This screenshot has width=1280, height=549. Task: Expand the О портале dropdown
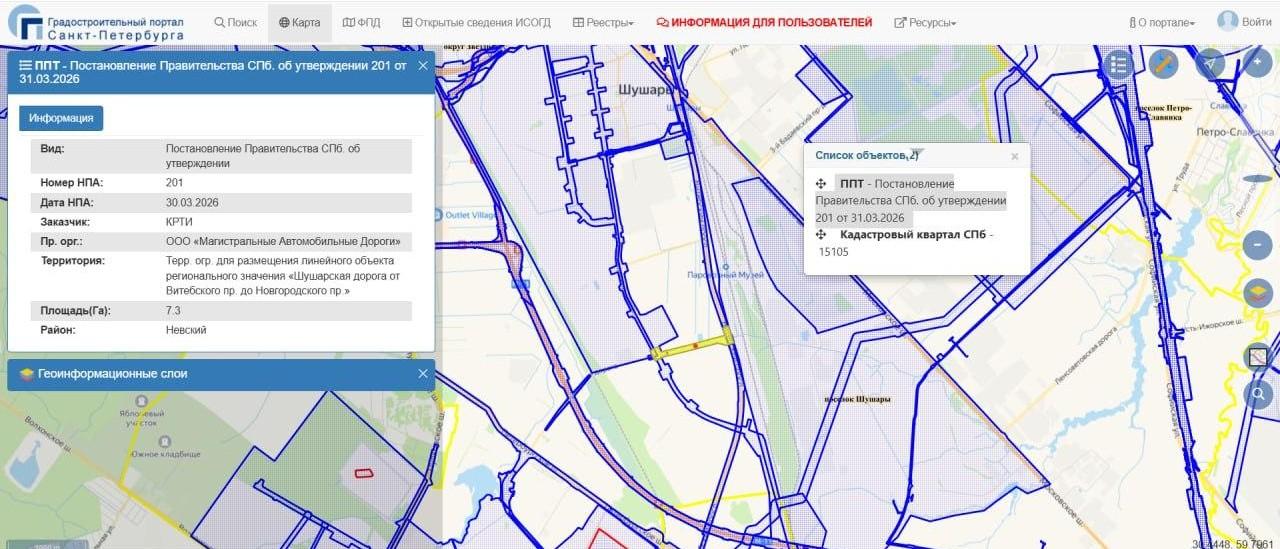tap(1161, 22)
